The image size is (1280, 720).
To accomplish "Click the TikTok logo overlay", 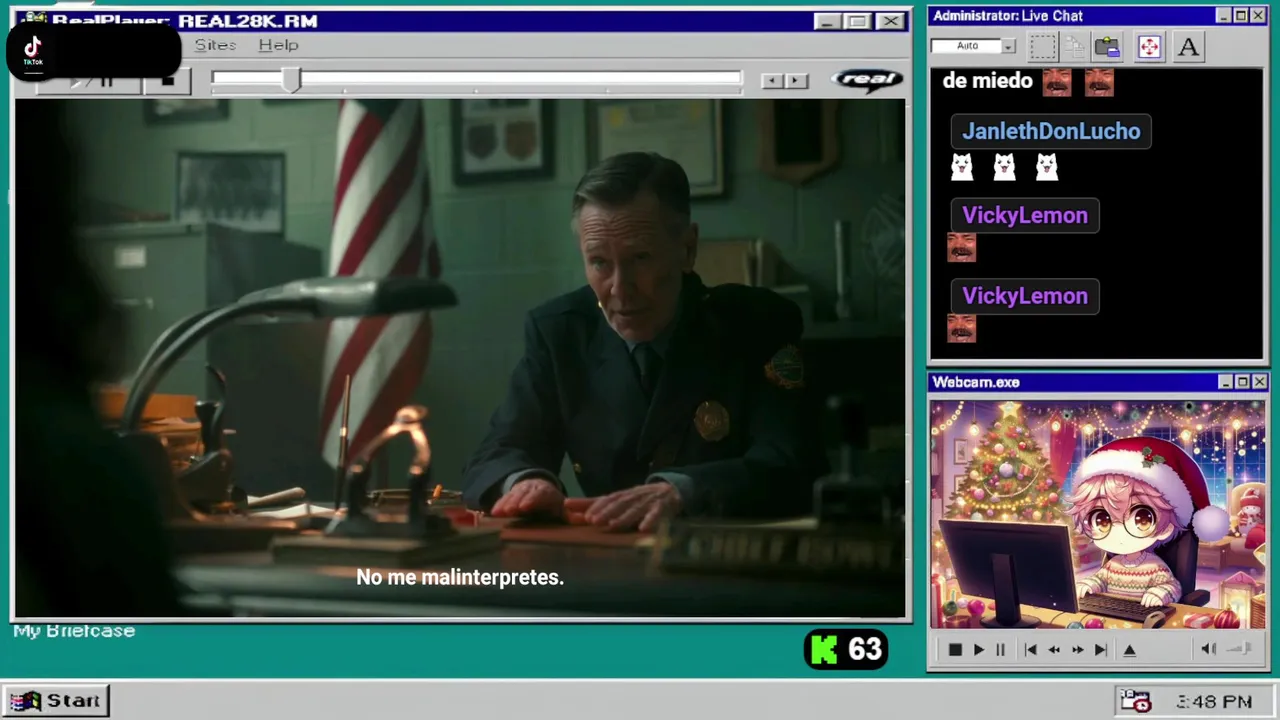I will 33,50.
